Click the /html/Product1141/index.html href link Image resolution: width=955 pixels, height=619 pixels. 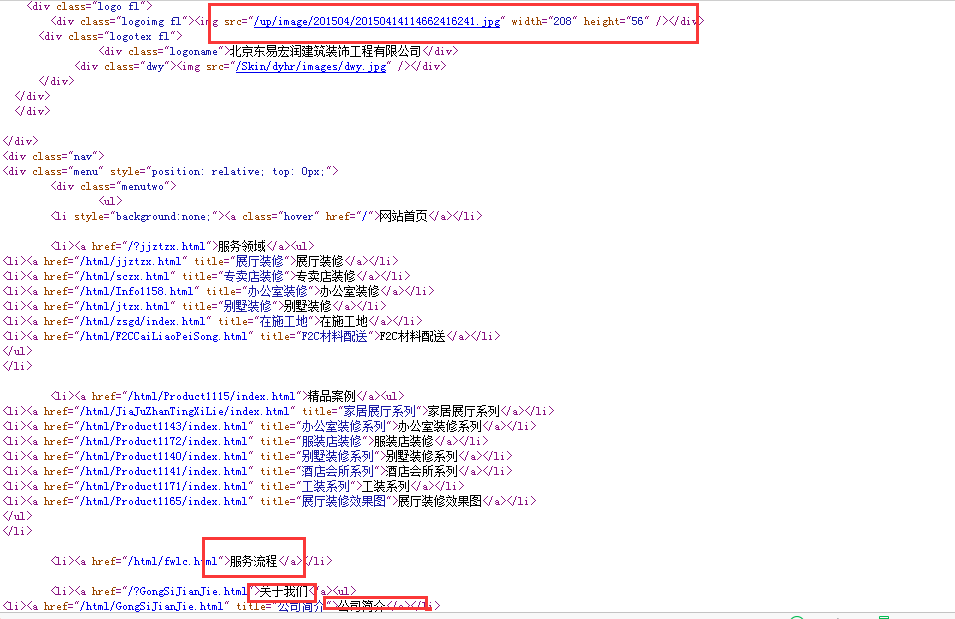pyautogui.click(x=148, y=471)
